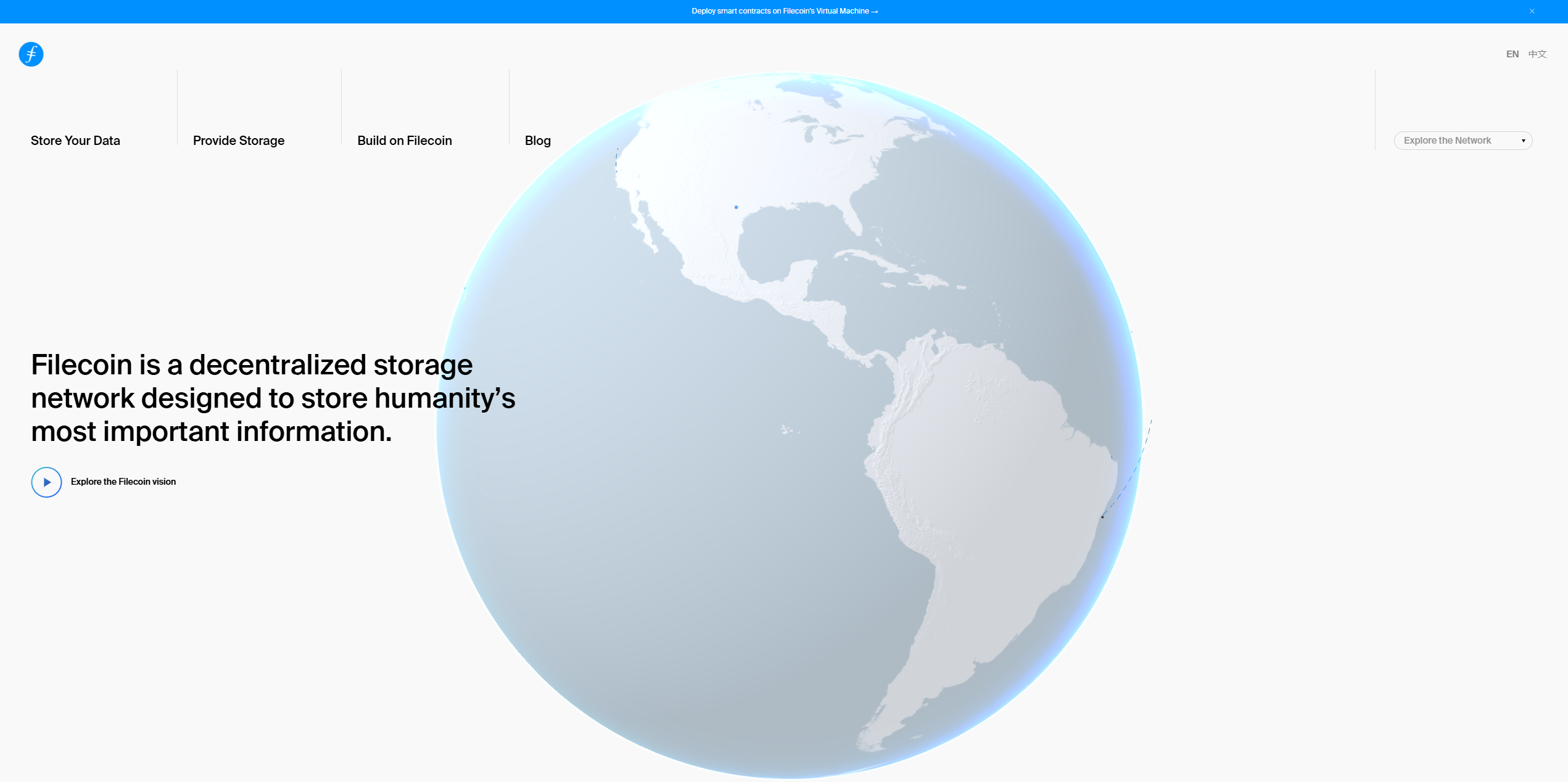Click the Filecoin logo icon
This screenshot has width=1568, height=782.
[x=31, y=54]
